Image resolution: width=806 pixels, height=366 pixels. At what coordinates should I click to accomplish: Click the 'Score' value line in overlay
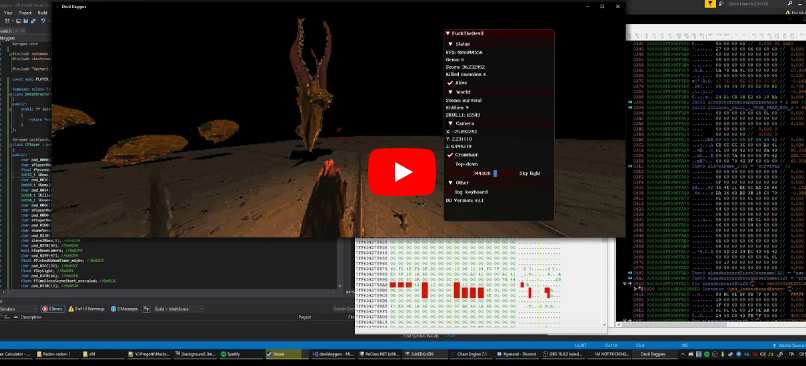[465, 67]
